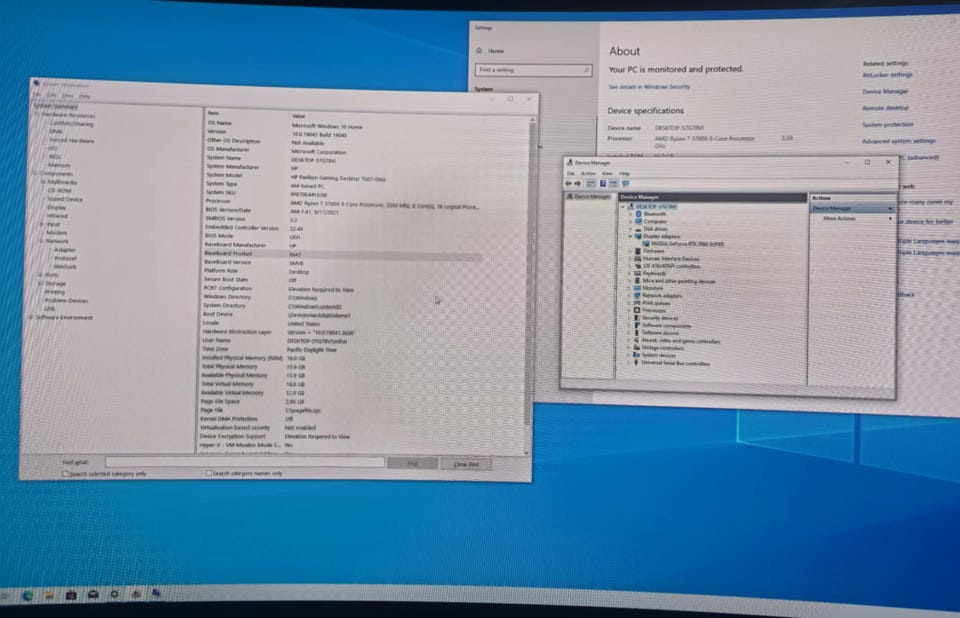The height and width of the screenshot is (618, 960).
Task: Open the File menu in Device Manager
Action: [x=571, y=173]
